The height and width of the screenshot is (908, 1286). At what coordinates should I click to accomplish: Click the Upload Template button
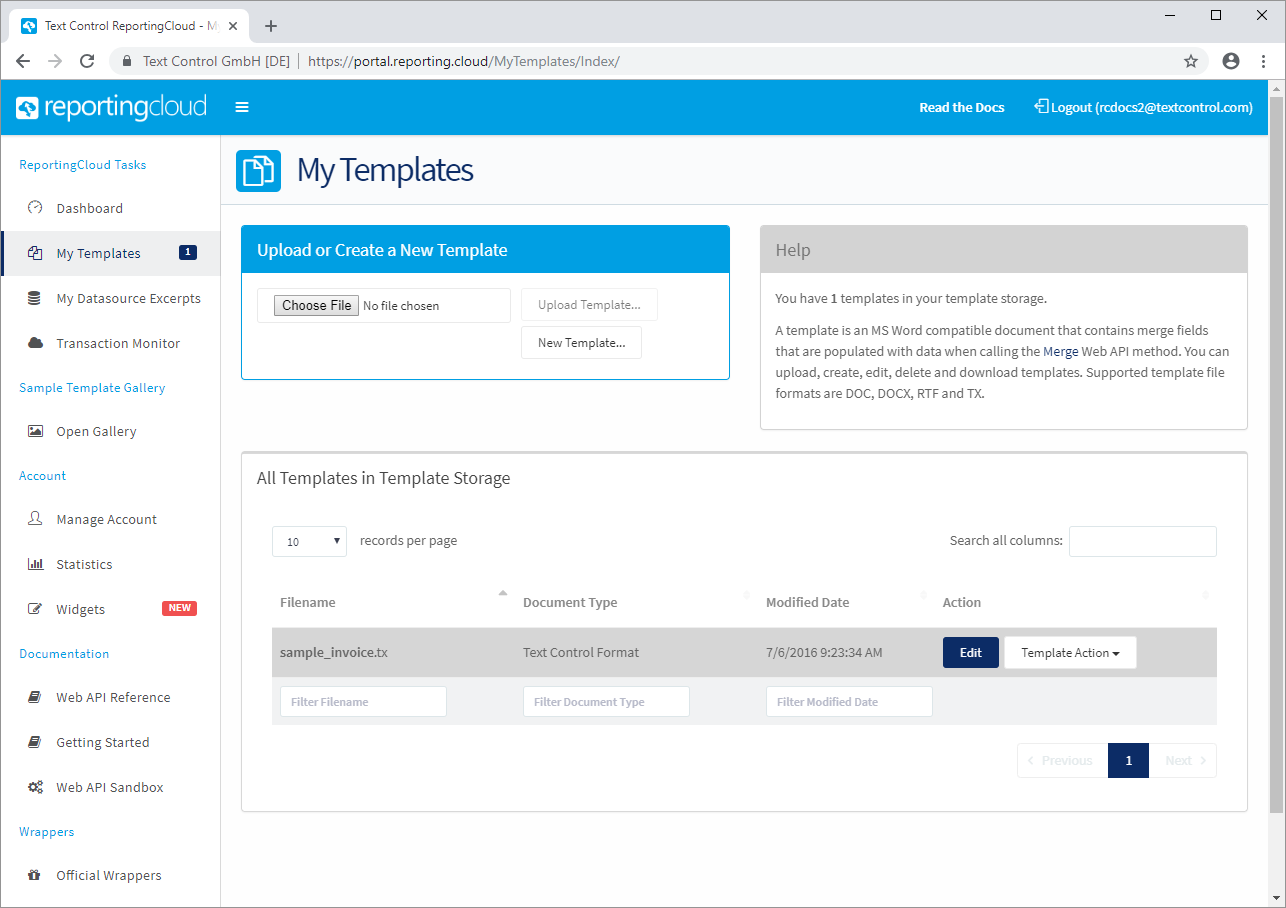(x=589, y=305)
